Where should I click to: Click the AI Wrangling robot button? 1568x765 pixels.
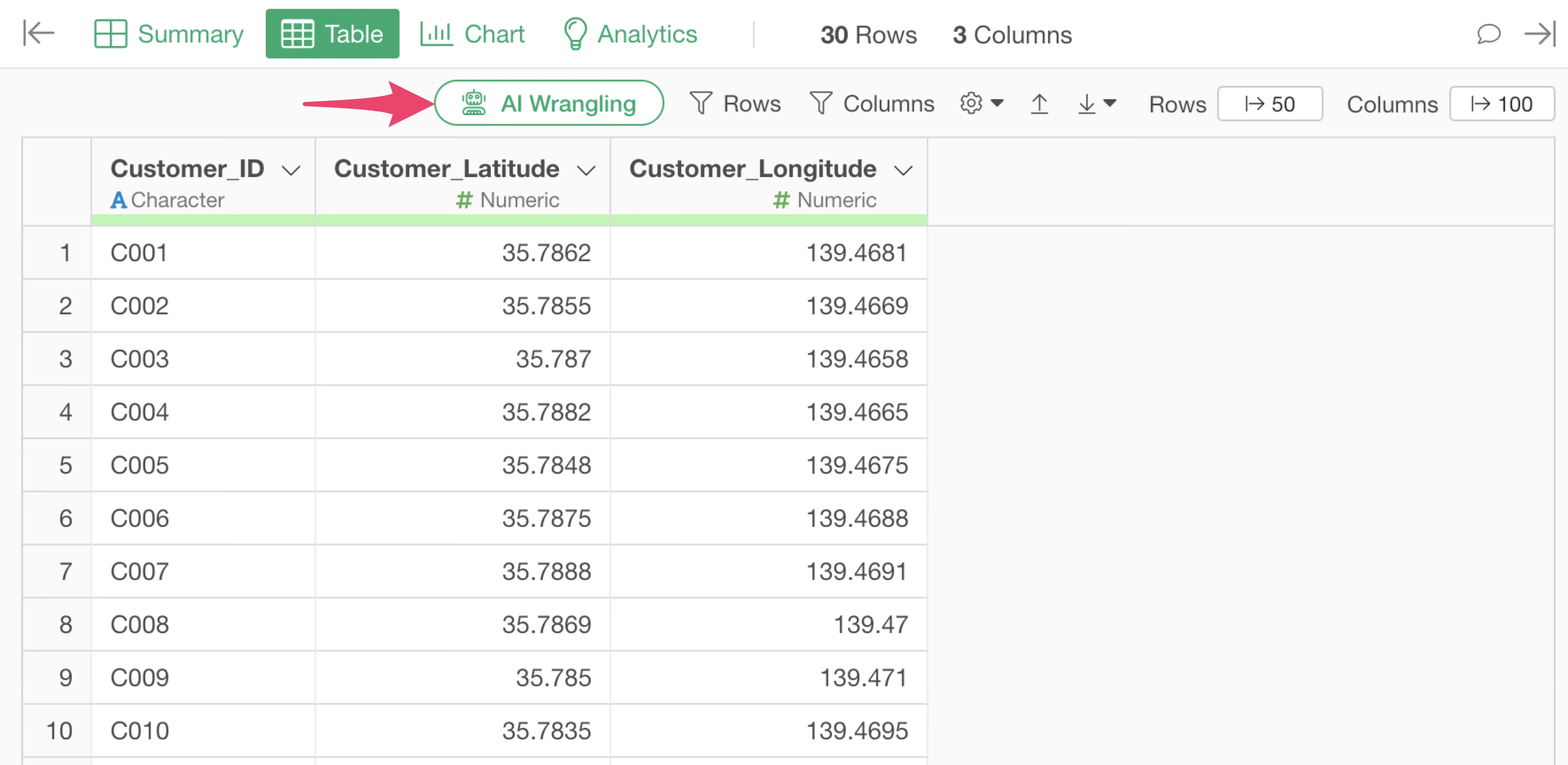[548, 103]
